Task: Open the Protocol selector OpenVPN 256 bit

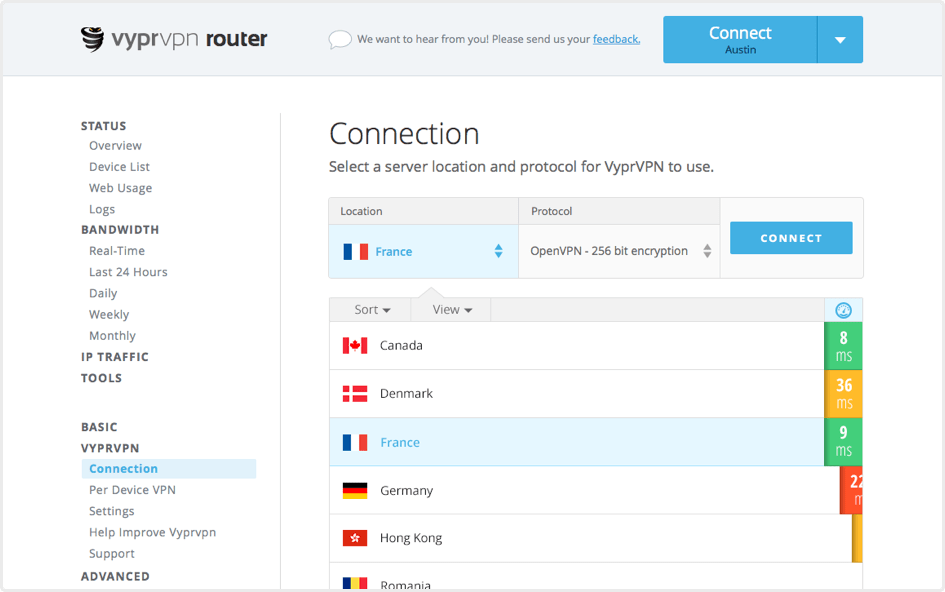Action: [620, 251]
